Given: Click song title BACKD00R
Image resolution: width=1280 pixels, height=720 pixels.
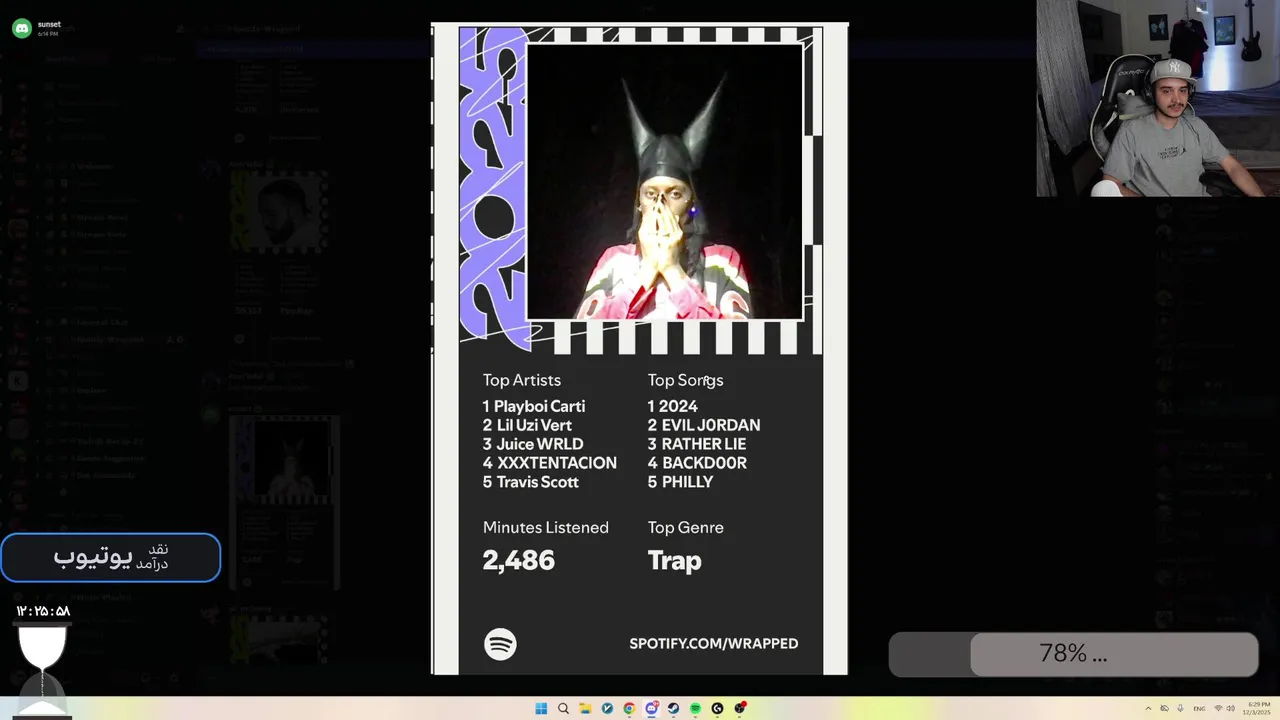Looking at the screenshot, I should 704,463.
